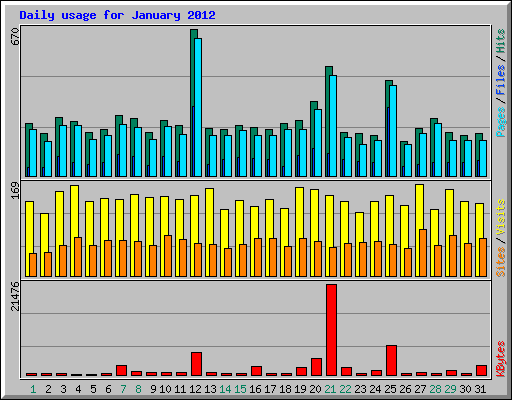The width and height of the screenshot is (512, 400).
Task: Click day 17 on the x-axis
Action: [x=270, y=389]
